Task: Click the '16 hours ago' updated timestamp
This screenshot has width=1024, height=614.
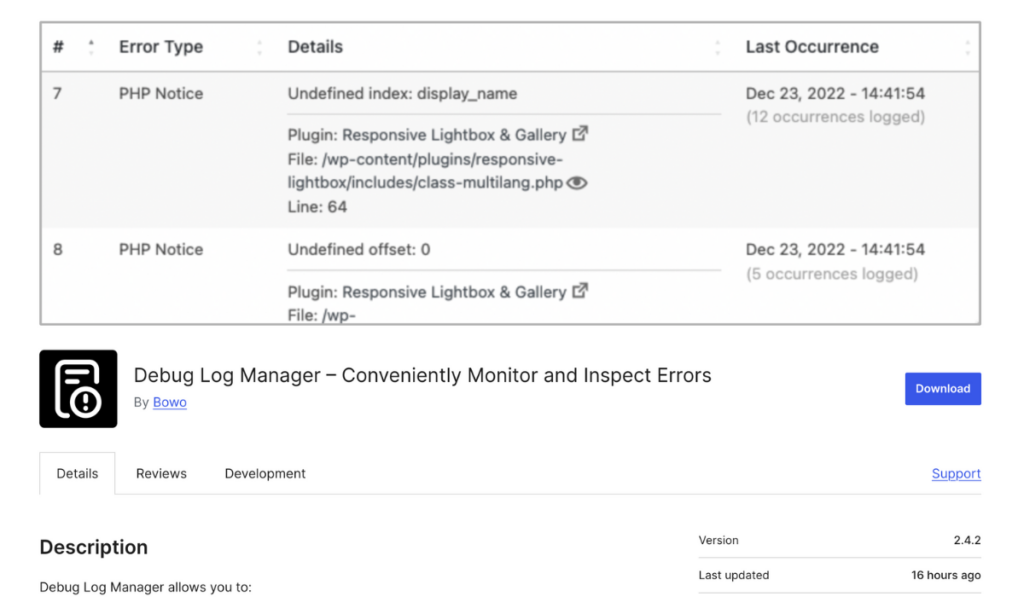Action: 943,575
